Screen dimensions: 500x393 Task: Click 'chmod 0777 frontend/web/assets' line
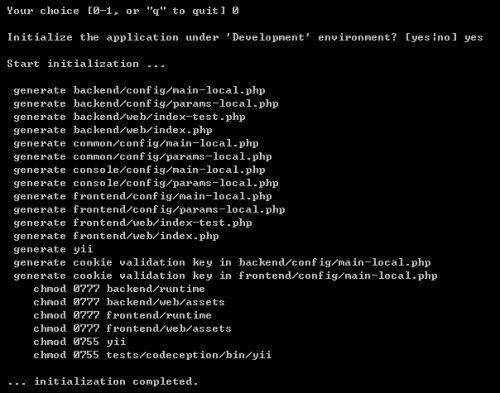pos(132,329)
